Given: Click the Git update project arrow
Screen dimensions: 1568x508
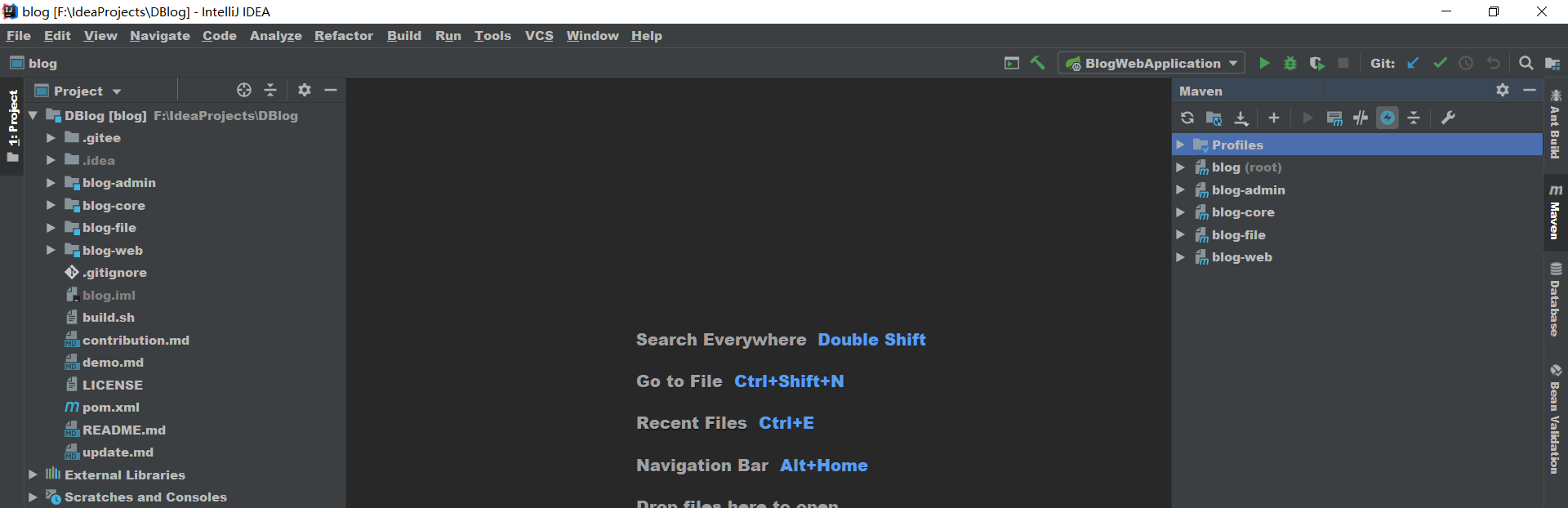Looking at the screenshot, I should (1413, 63).
